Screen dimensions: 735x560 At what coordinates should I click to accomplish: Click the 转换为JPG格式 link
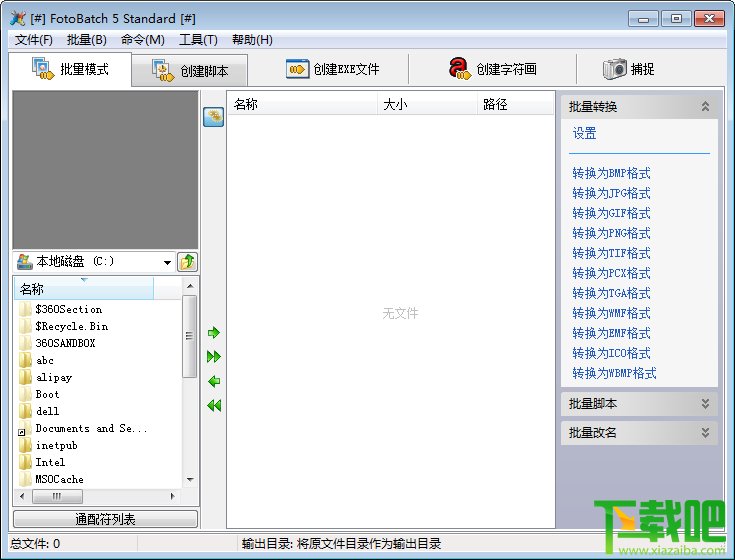point(611,193)
